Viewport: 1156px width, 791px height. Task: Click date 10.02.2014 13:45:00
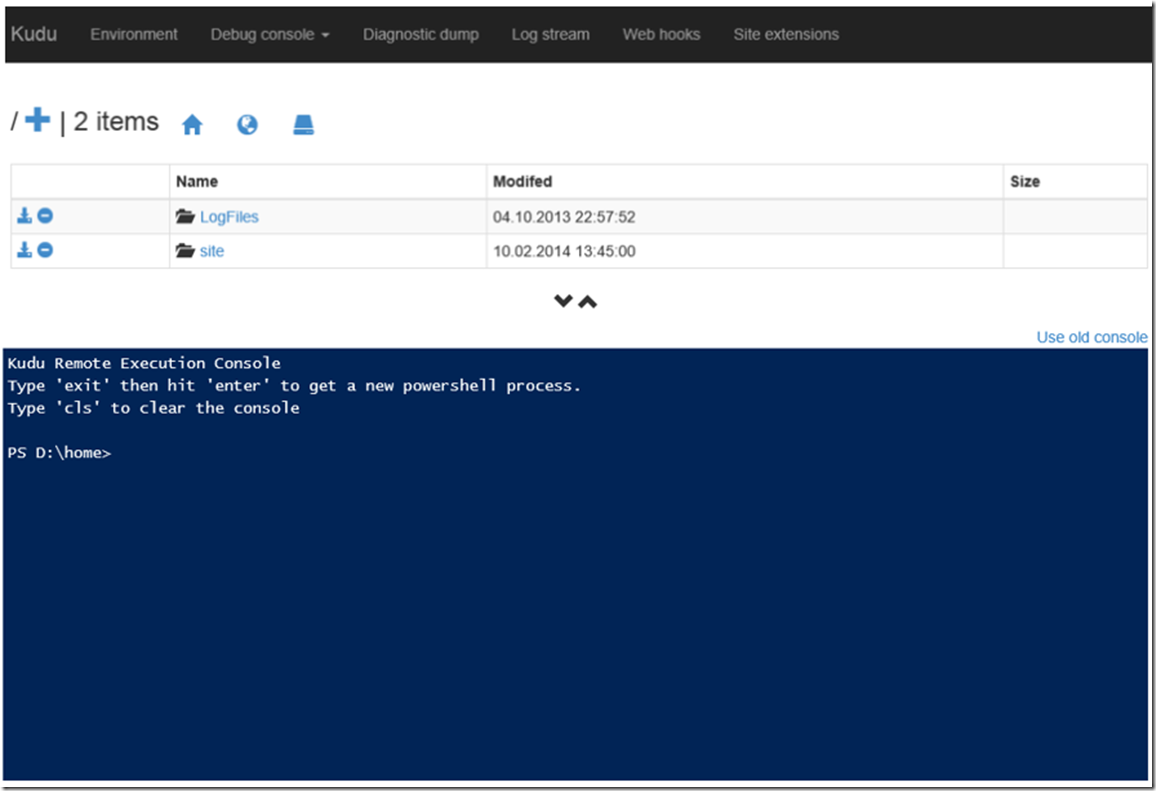[x=564, y=251]
